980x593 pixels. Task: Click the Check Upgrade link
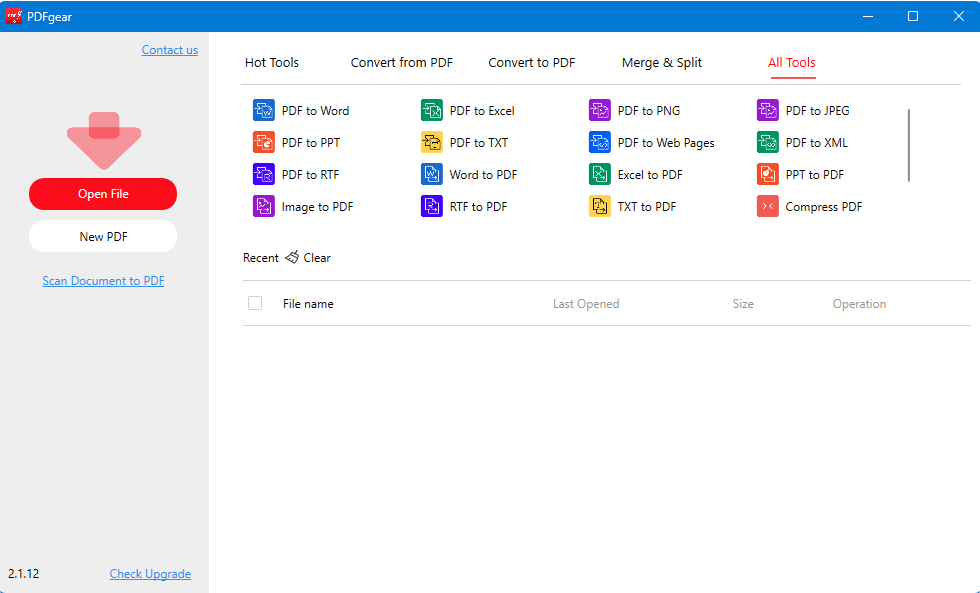(x=150, y=574)
